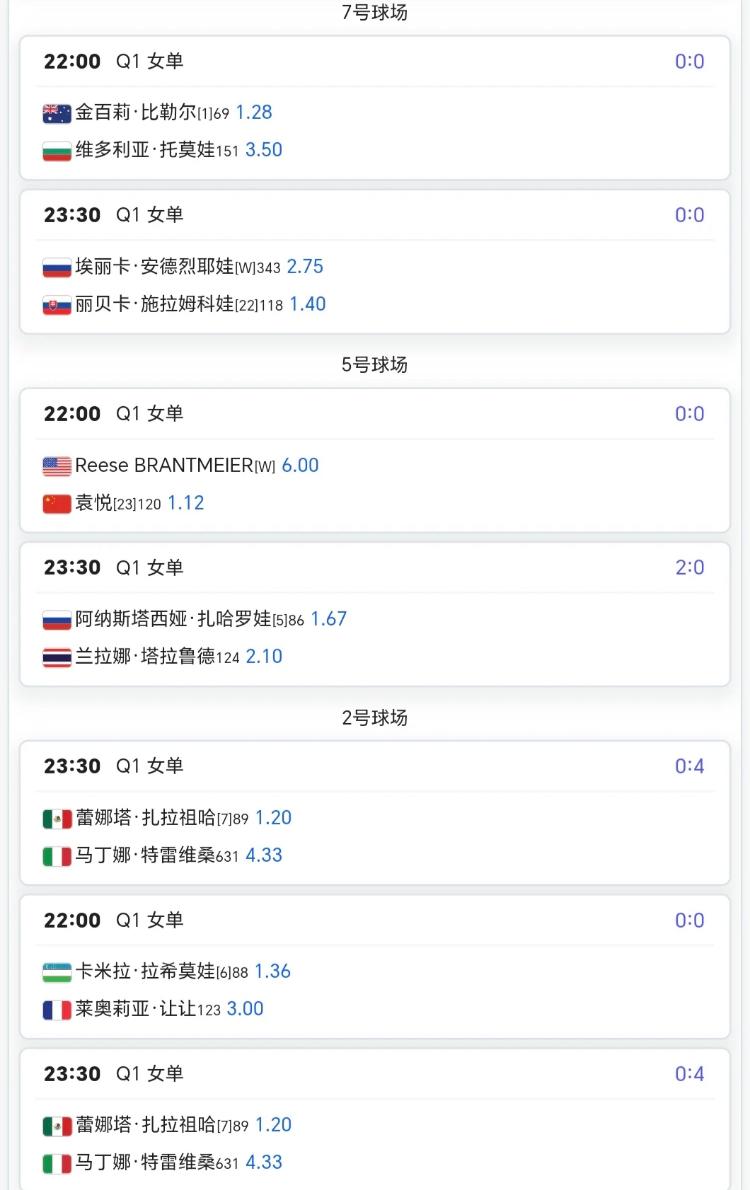750x1190 pixels.
Task: Open the 2:0 score in 扎哈罗娃 match
Action: click(x=689, y=567)
